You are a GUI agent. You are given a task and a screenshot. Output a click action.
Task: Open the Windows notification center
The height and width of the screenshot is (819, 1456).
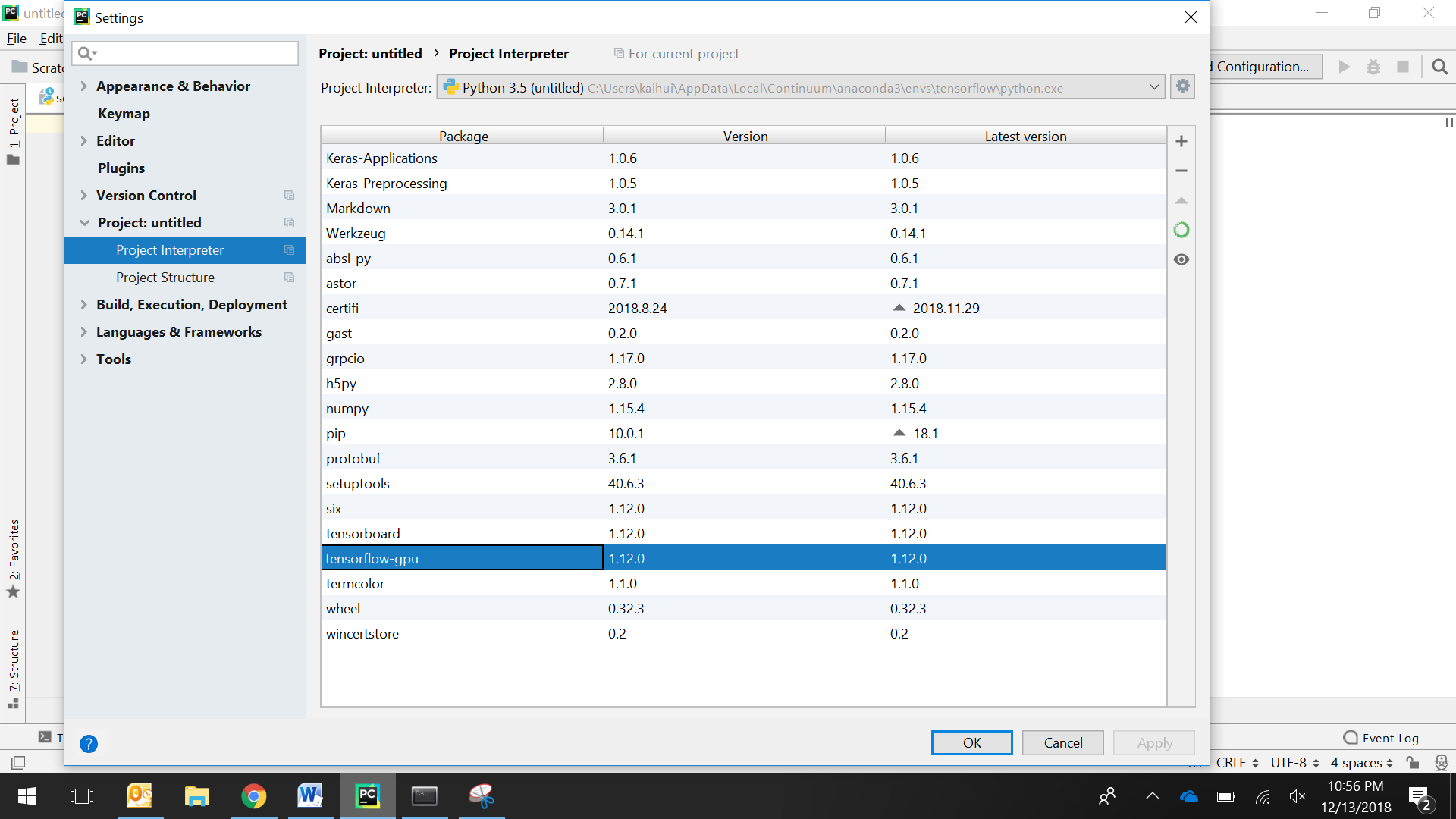pos(1420,797)
